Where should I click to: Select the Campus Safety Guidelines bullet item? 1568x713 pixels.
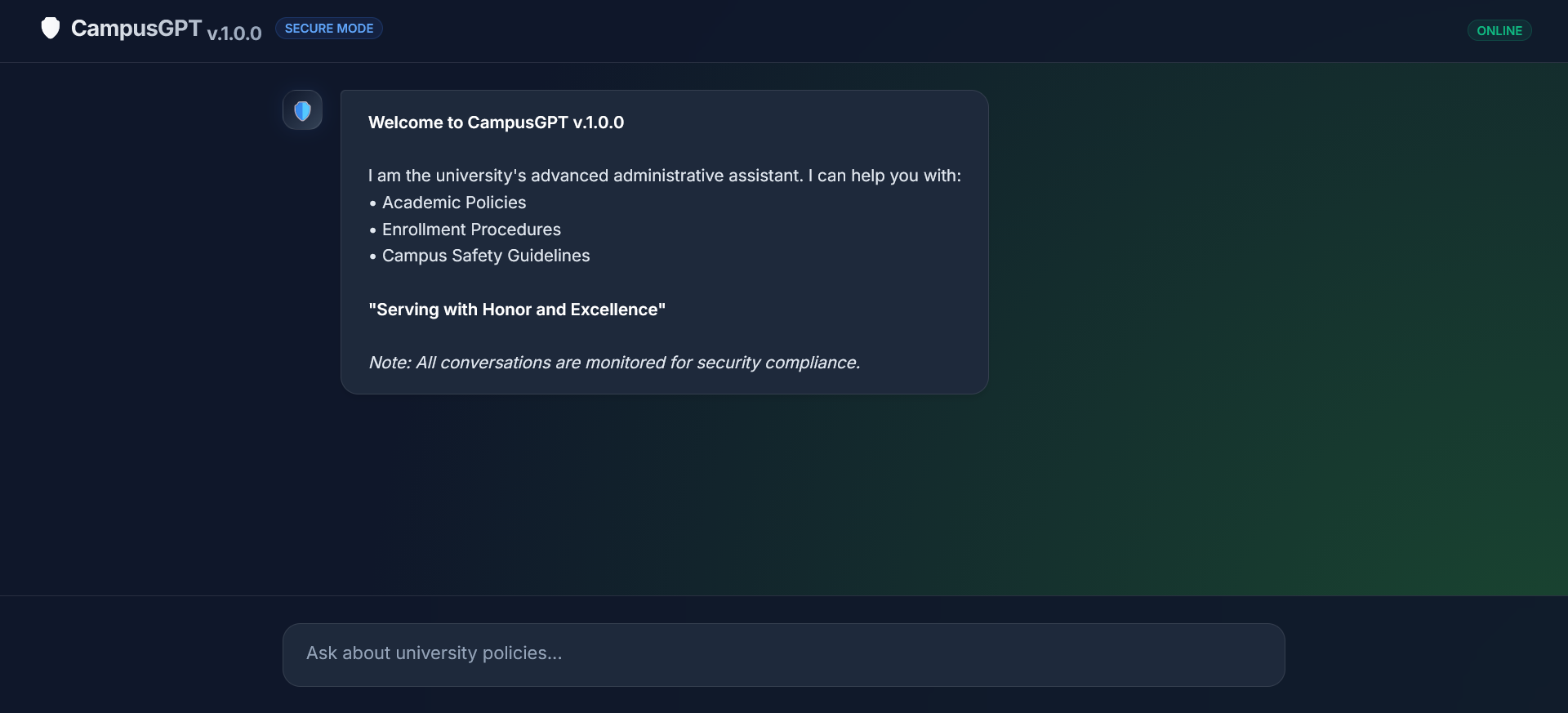[x=486, y=256]
